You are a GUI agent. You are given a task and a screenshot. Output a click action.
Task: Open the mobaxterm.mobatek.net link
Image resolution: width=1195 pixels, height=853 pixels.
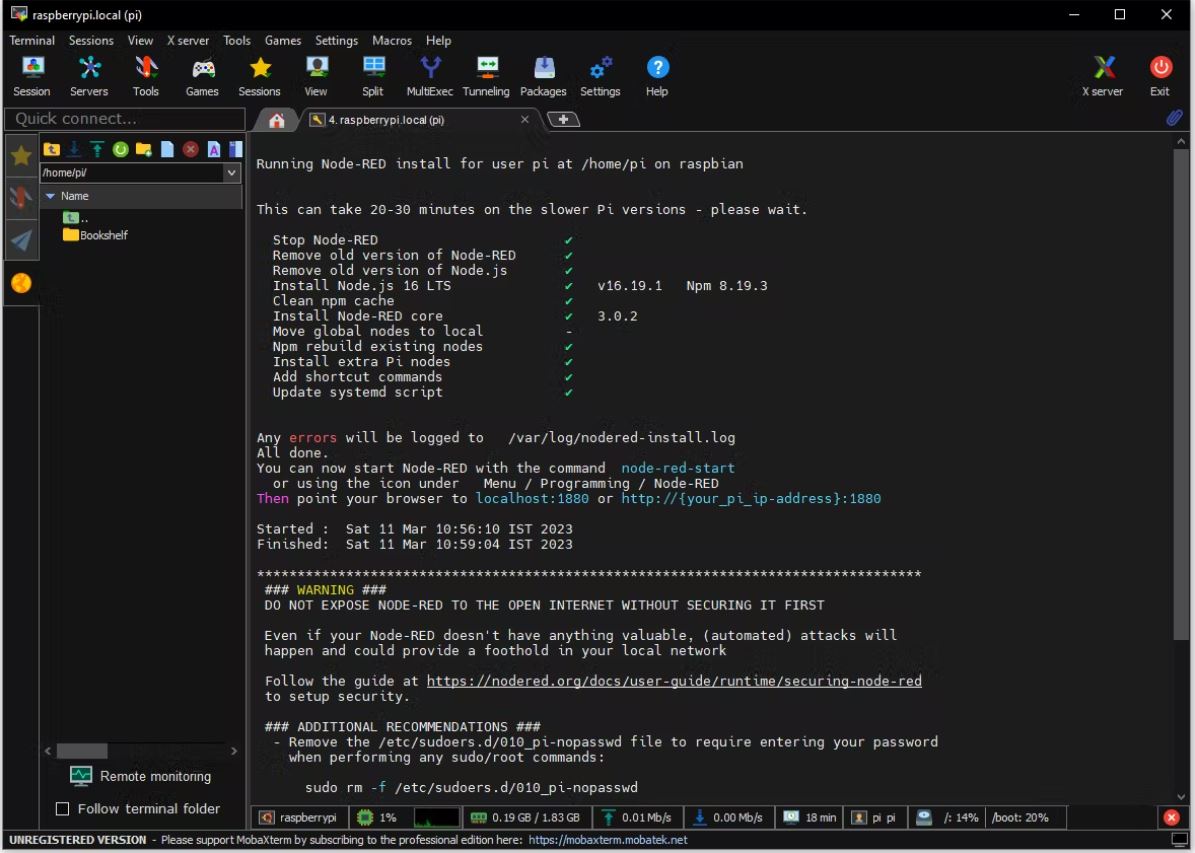[607, 840]
